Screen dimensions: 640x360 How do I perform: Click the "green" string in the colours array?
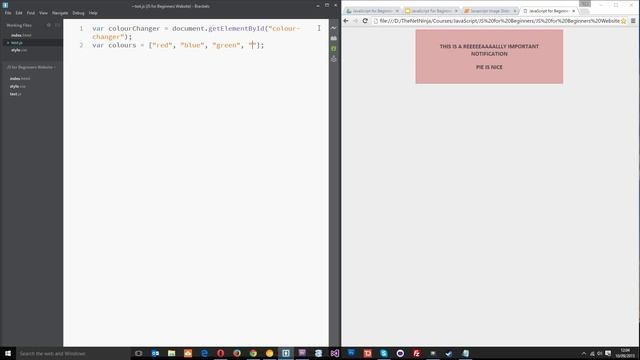click(226, 45)
